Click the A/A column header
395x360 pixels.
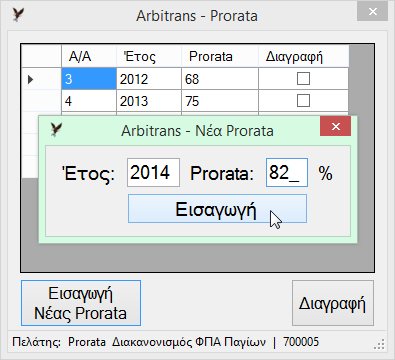[x=89, y=56]
